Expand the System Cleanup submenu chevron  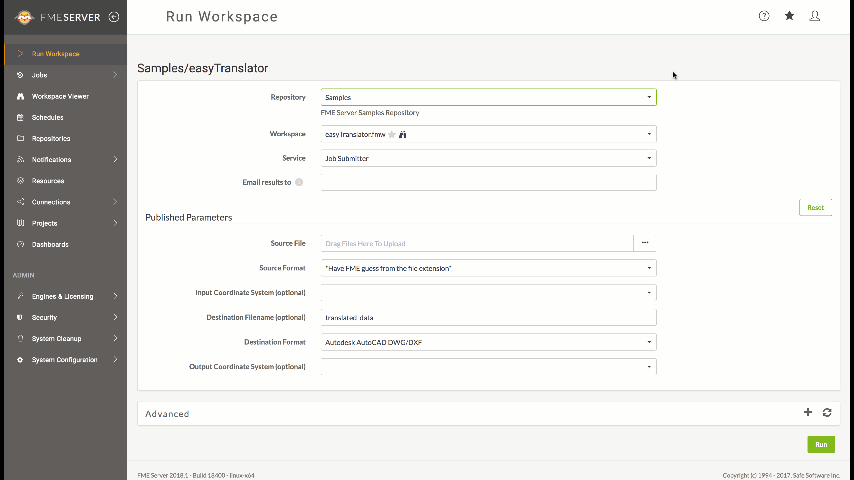click(115, 339)
